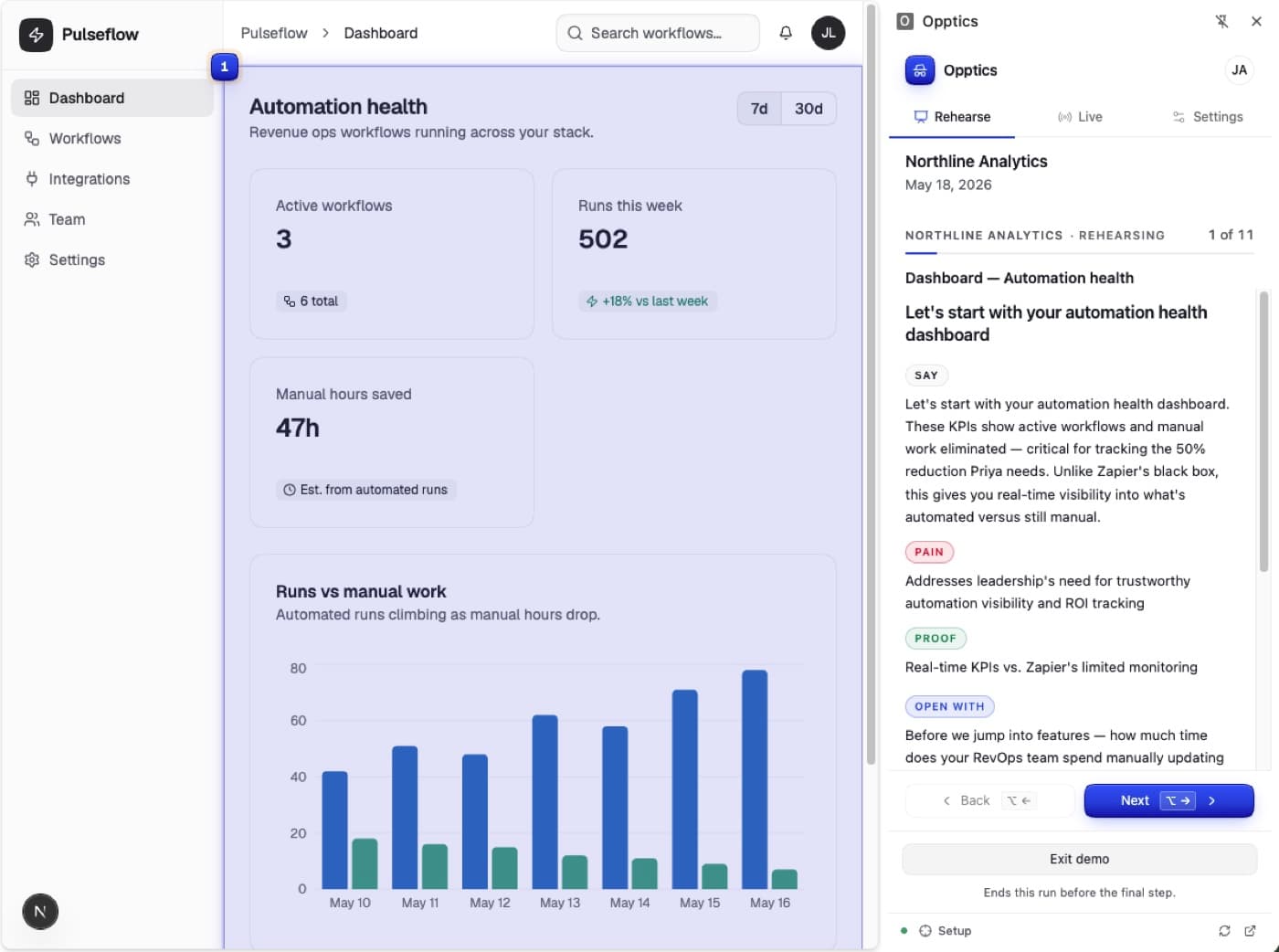
Task: Click the tall blue May 16 bar
Action: (x=755, y=779)
